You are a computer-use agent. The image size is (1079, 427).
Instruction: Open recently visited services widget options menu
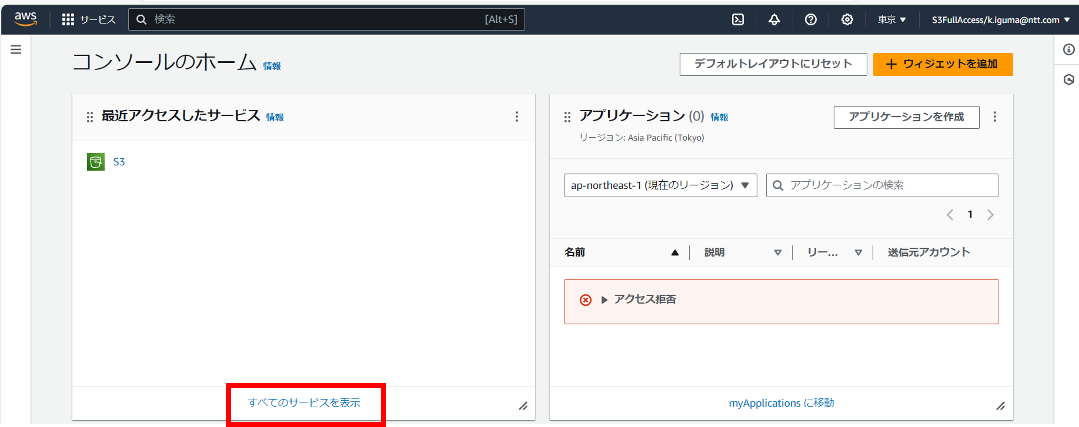click(517, 117)
